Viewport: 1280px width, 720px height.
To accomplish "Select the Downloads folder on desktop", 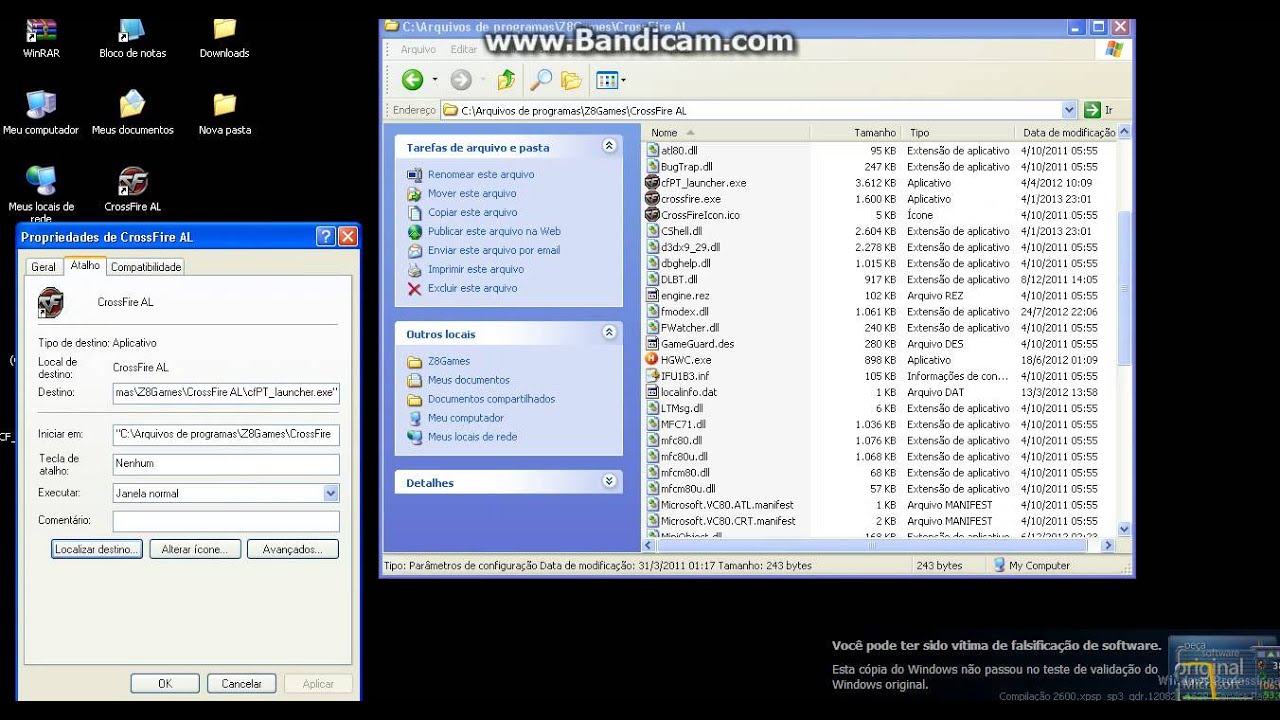I will coord(224,38).
